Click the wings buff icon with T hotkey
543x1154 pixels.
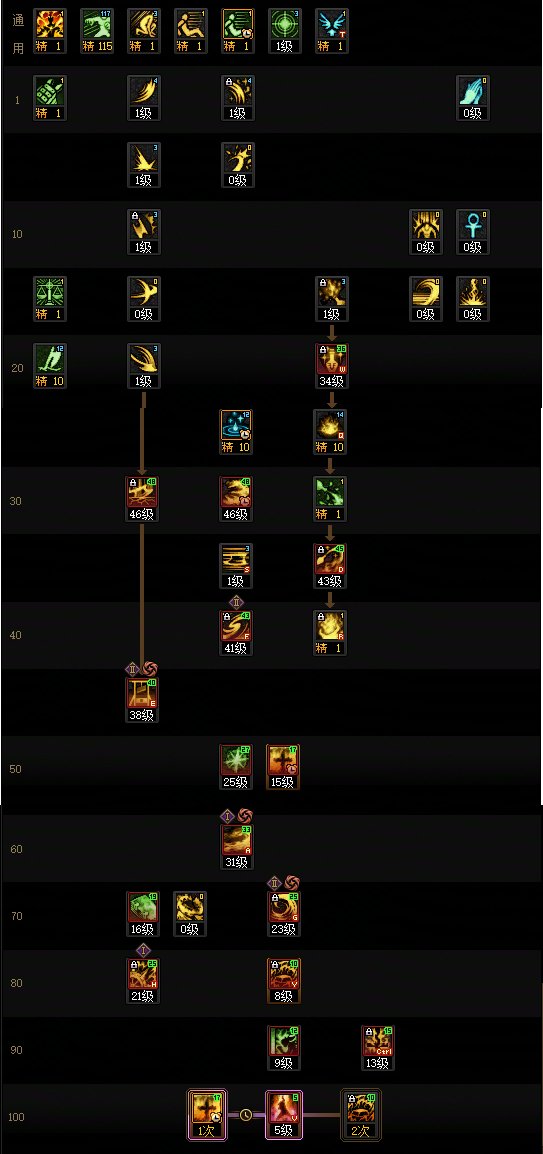[x=331, y=32]
